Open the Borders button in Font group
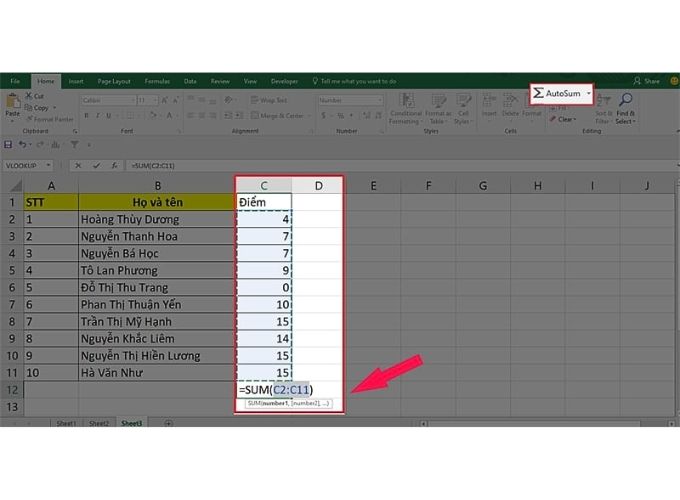The image size is (680, 500). (x=130, y=115)
